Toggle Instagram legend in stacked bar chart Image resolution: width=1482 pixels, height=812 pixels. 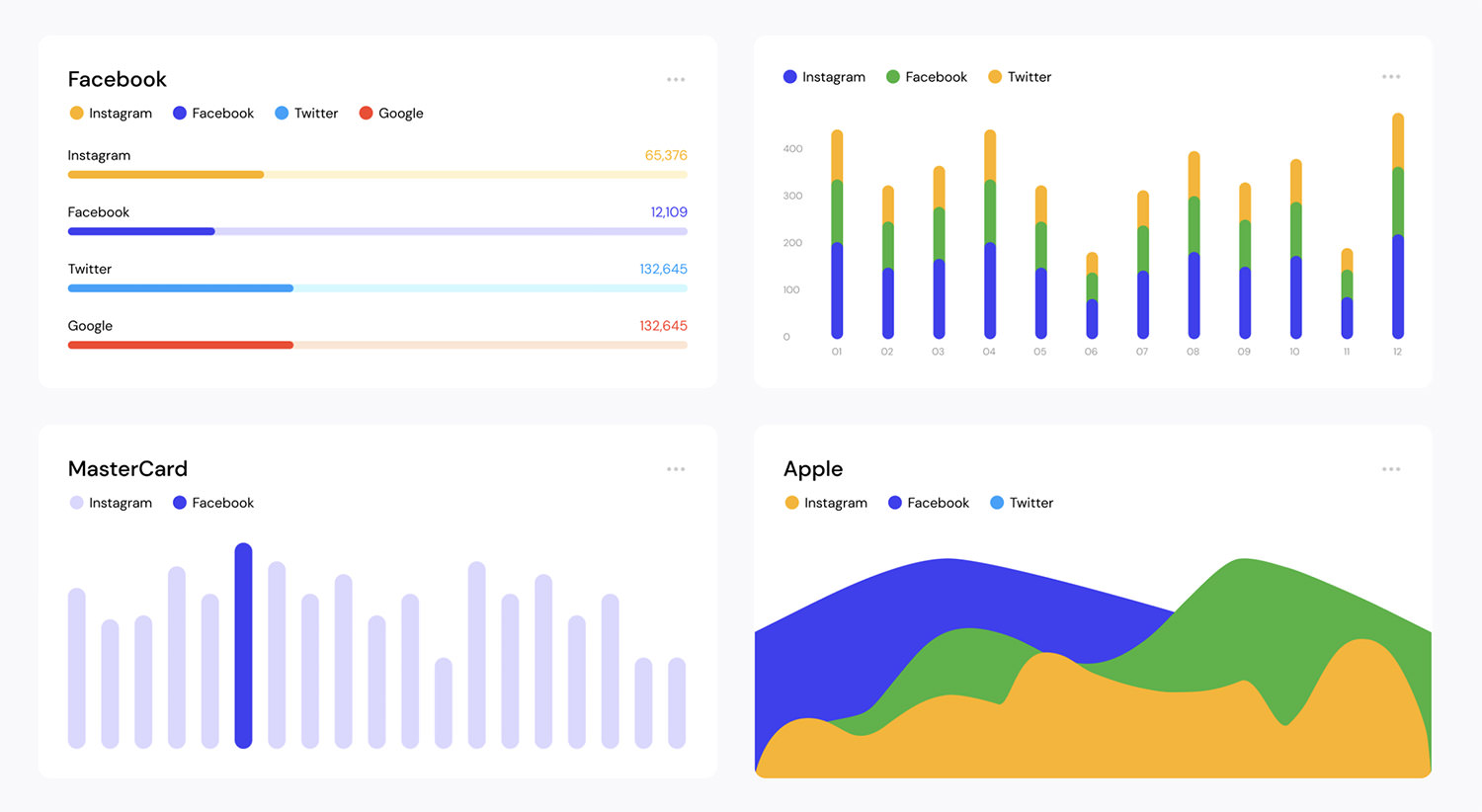[x=824, y=77]
